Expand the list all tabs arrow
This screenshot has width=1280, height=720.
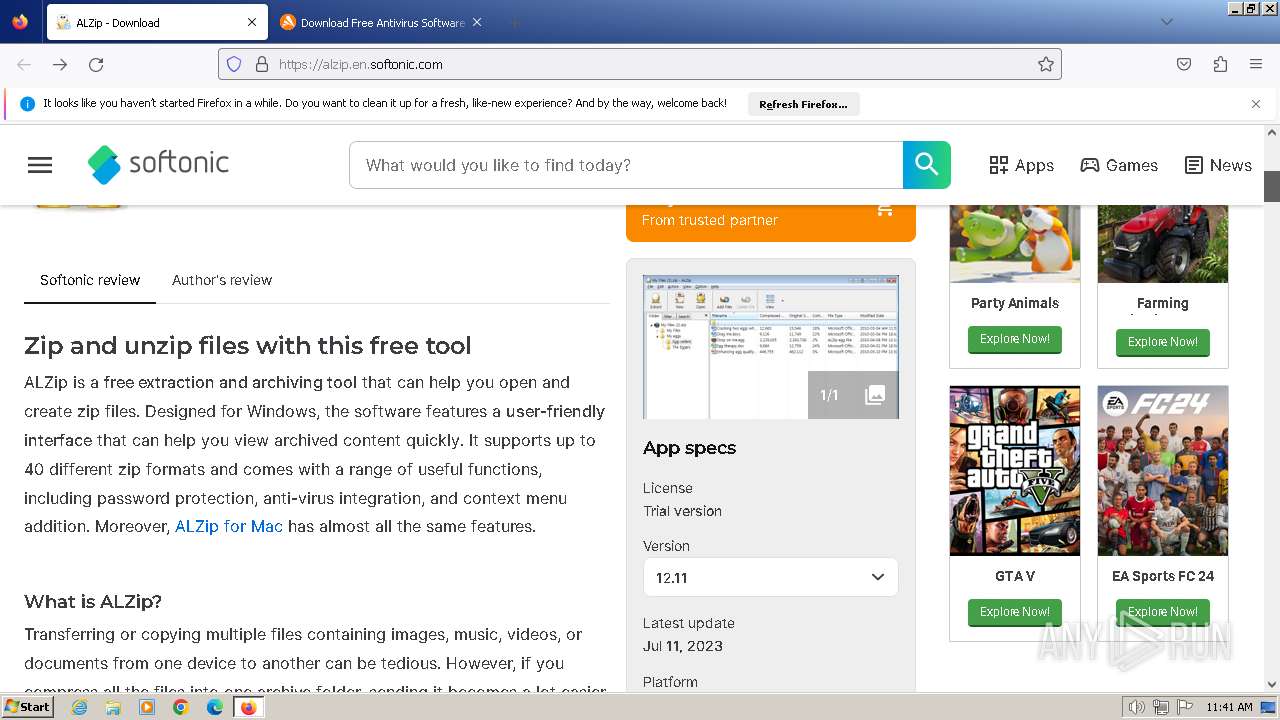[x=1166, y=22]
